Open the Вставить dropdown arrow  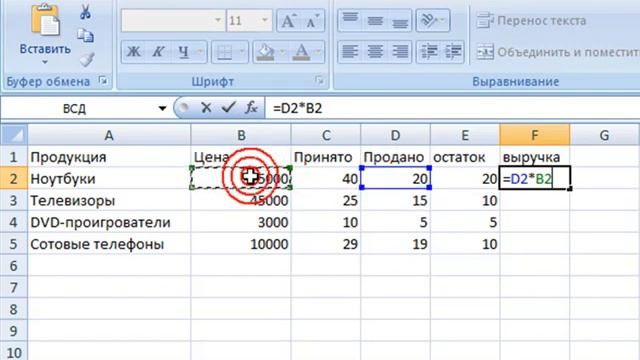coord(45,62)
